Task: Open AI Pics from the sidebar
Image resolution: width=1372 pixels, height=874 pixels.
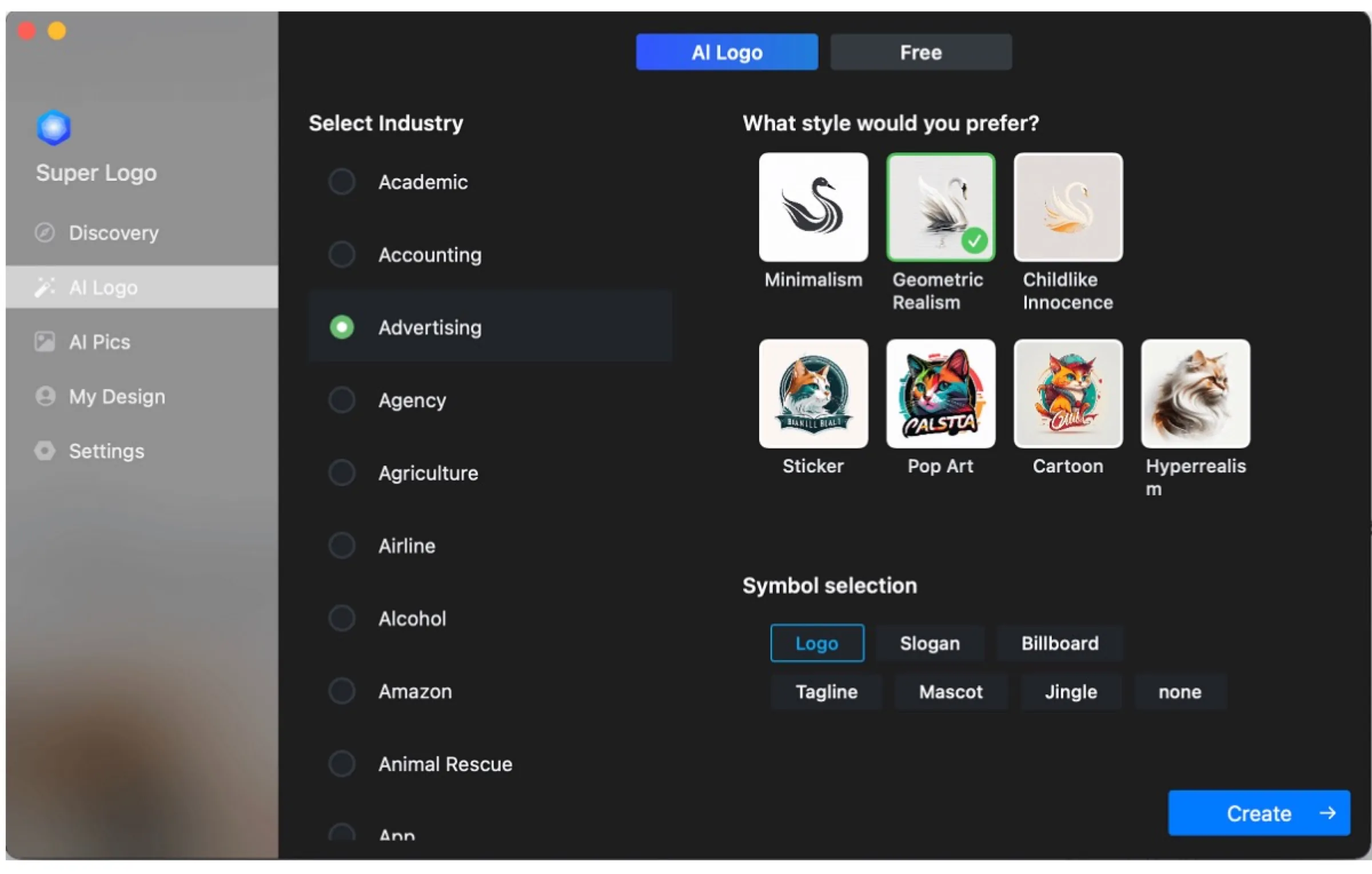Action: click(x=99, y=341)
